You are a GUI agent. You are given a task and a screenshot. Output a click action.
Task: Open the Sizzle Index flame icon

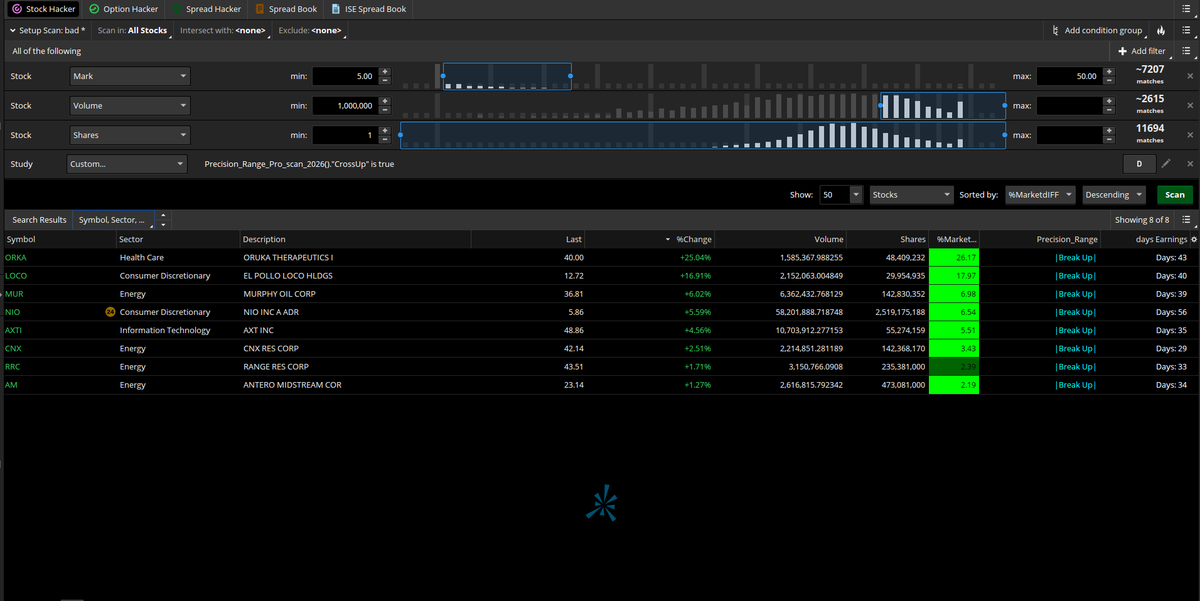[x=1160, y=31]
